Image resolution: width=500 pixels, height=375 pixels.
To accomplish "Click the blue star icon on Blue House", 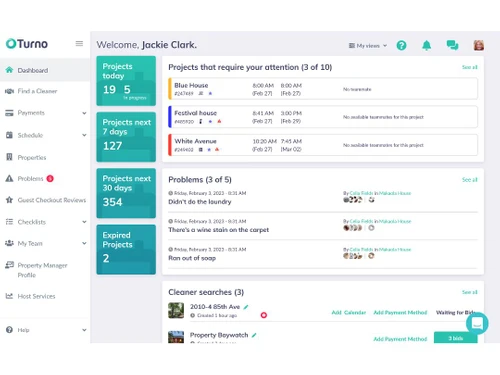I will pos(210,93).
